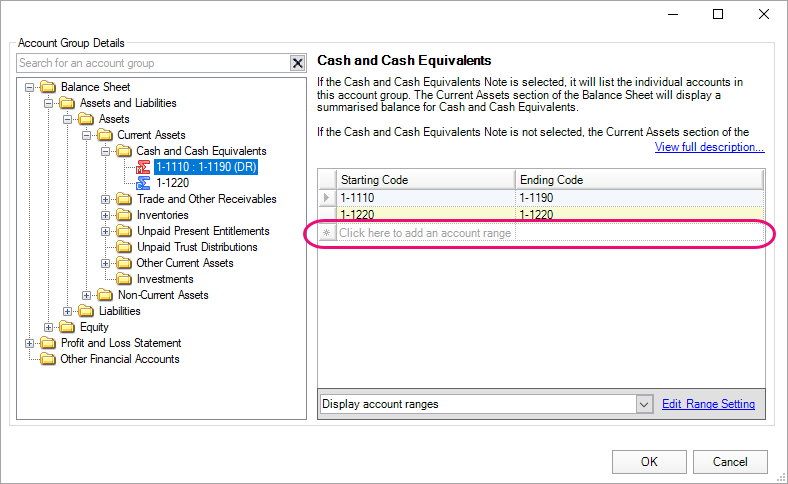Click the Other Financial Accounts folder icon
This screenshot has height=484, width=788.
pos(48,359)
